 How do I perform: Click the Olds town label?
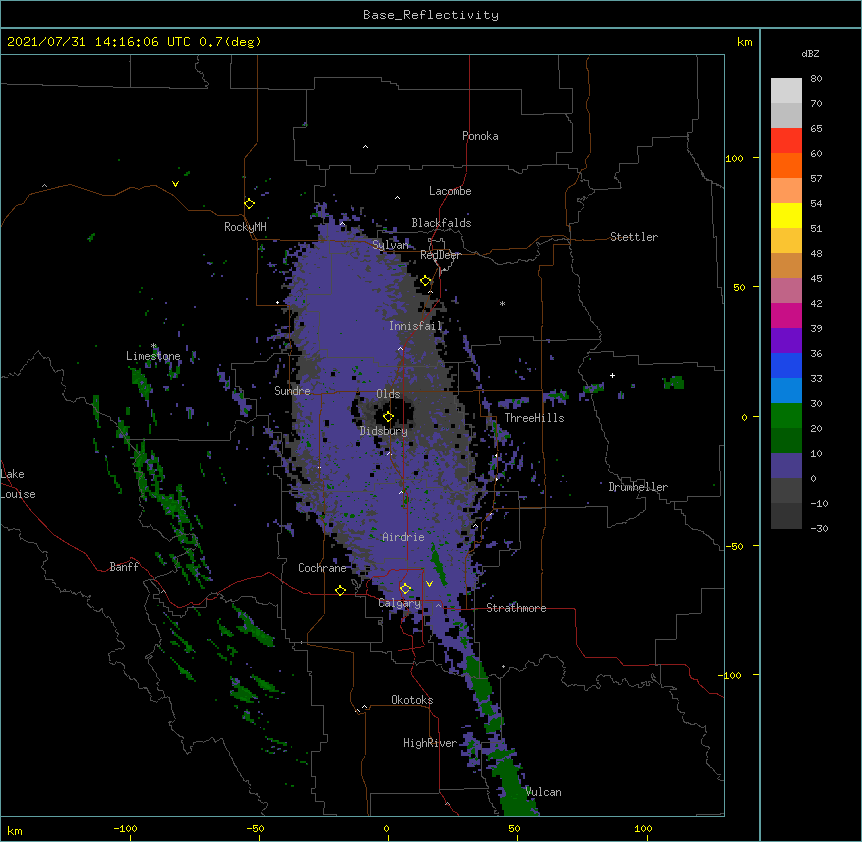(388, 394)
